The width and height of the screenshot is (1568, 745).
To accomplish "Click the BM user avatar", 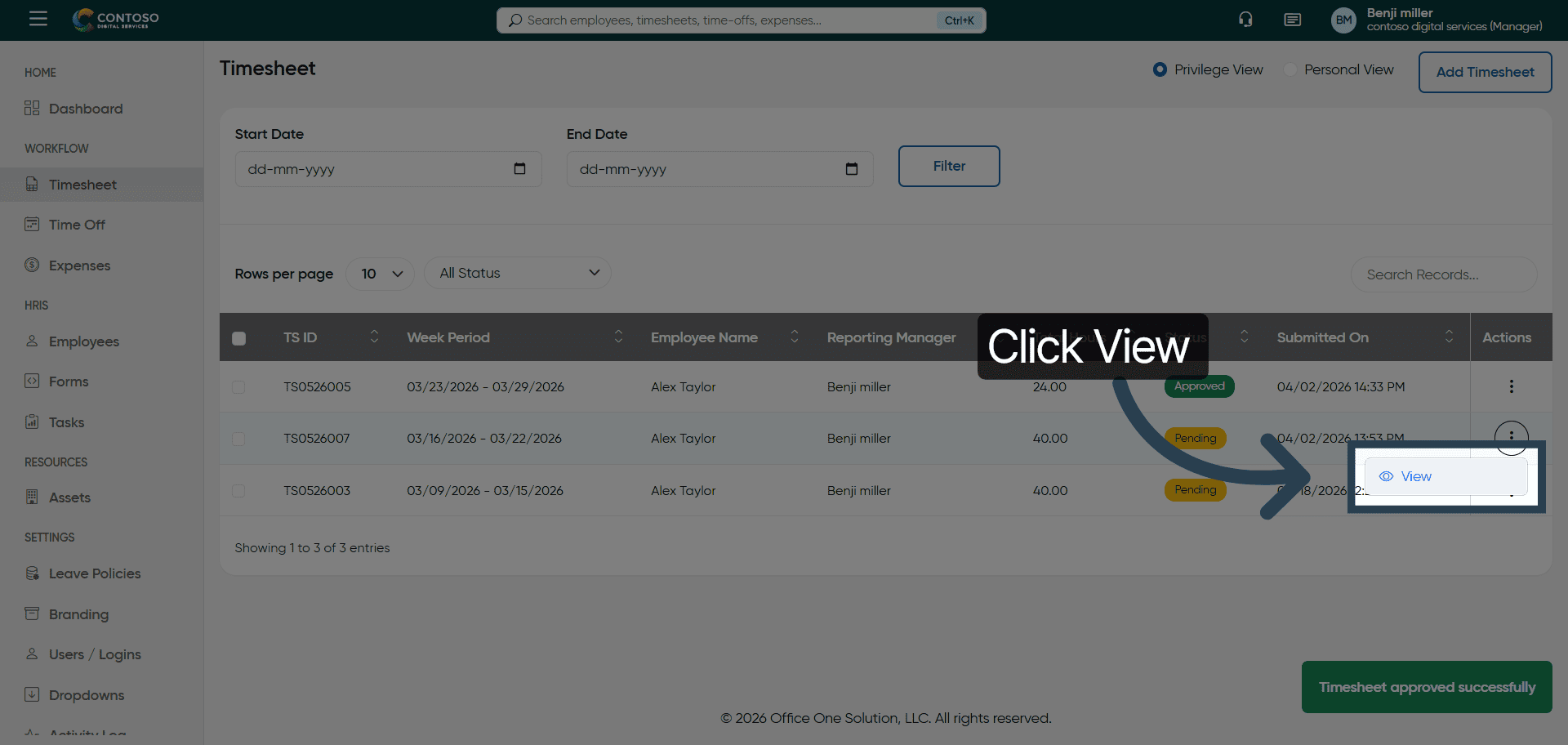I will point(1343,20).
